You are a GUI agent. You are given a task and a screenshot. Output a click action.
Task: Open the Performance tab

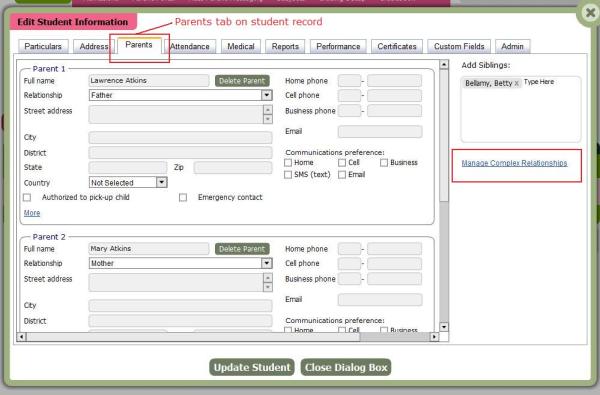click(338, 46)
